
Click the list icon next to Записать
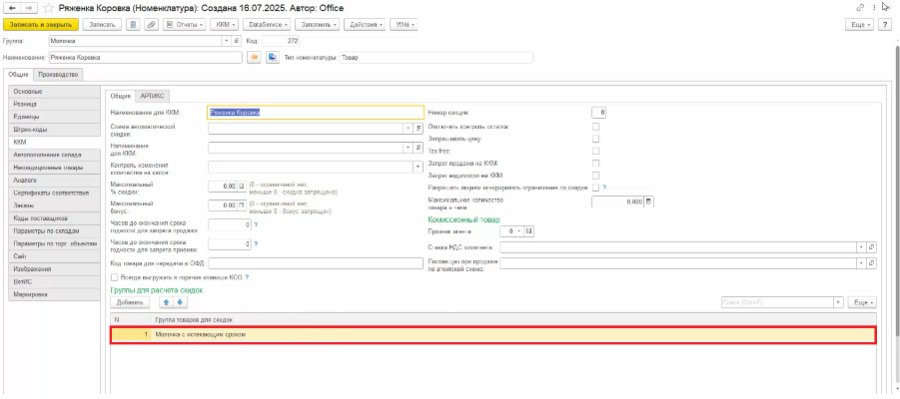pyautogui.click(x=133, y=25)
